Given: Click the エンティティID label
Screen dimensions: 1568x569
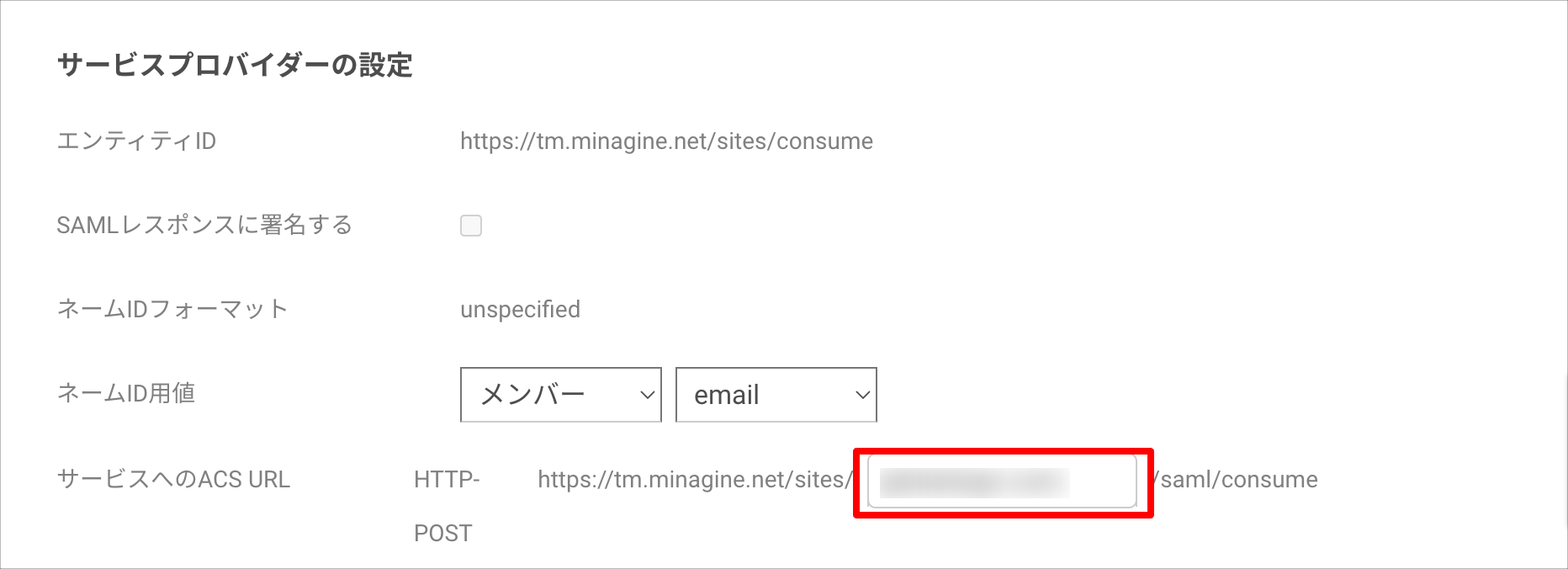Looking at the screenshot, I should (136, 141).
